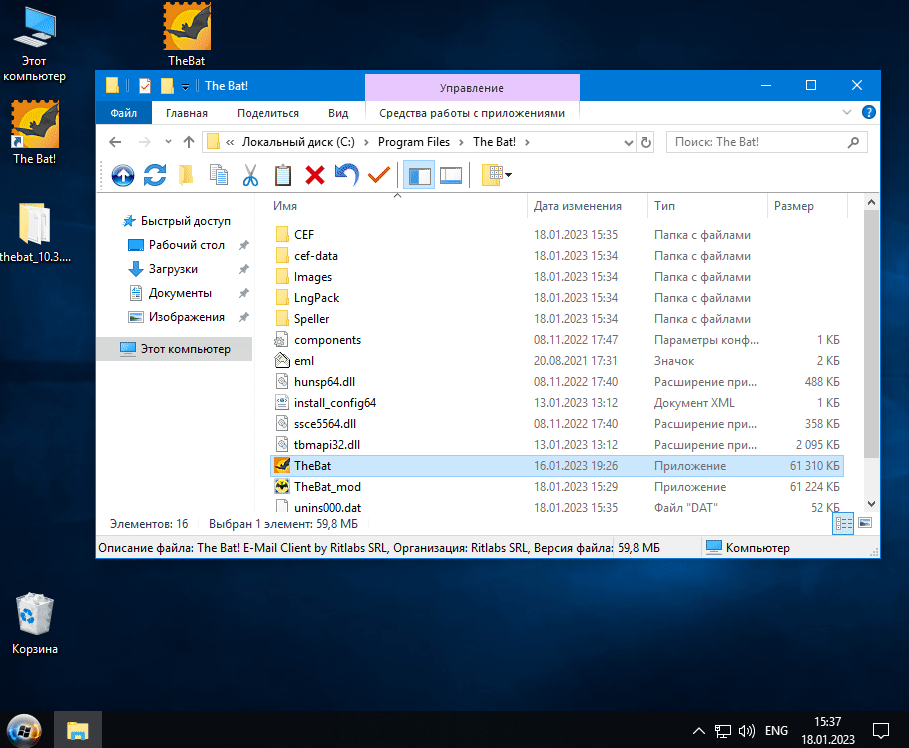Open the notification center icon
Screen dimensions: 909x748
[881, 731]
